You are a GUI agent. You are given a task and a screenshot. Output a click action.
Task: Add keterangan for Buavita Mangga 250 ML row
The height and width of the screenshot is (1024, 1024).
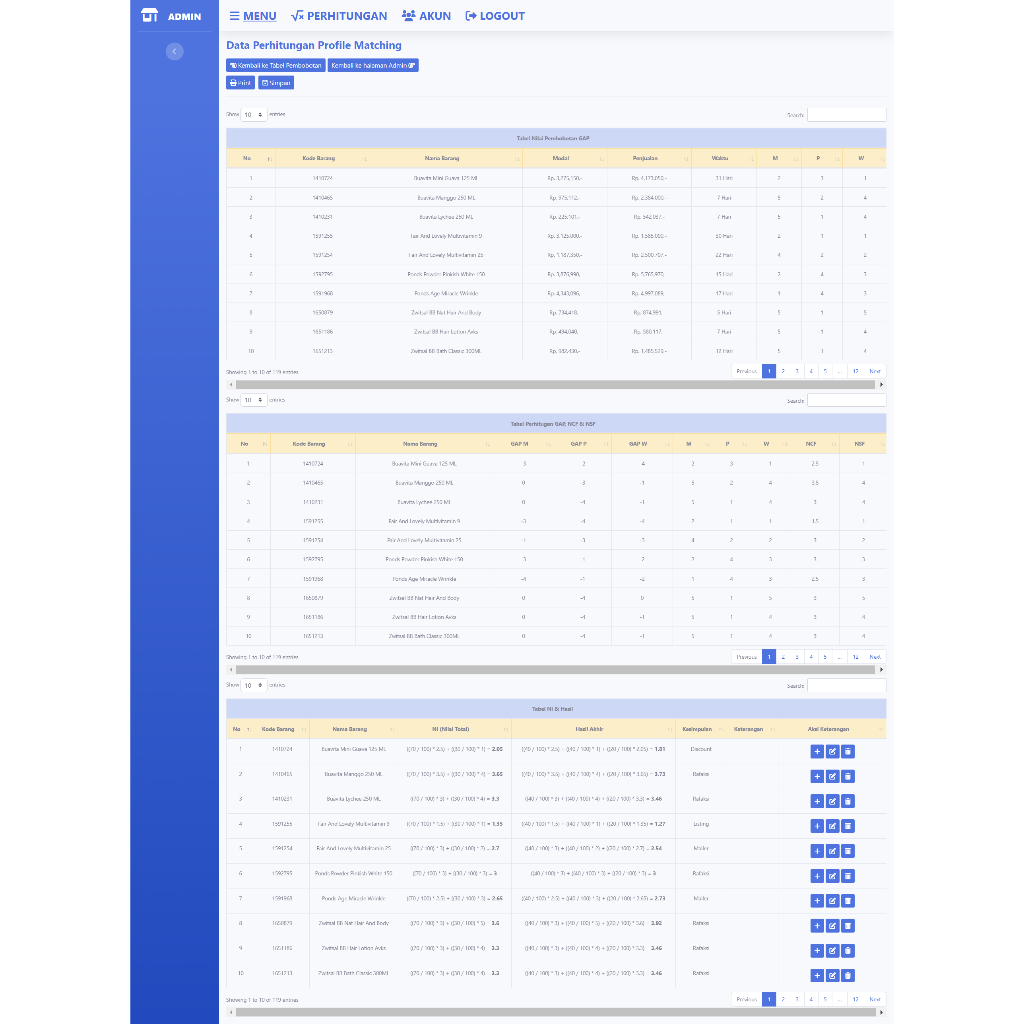tap(817, 776)
